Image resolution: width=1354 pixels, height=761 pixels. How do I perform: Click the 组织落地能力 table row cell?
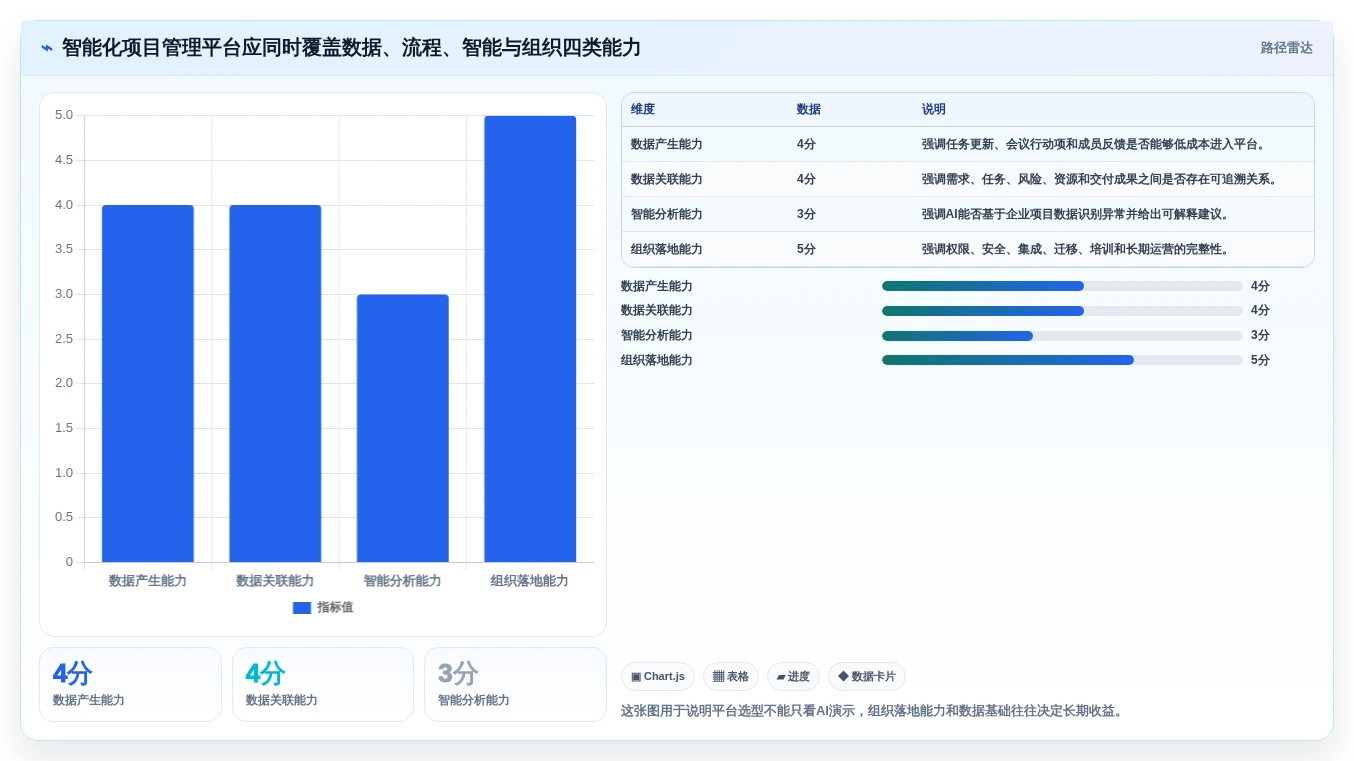[667, 249]
